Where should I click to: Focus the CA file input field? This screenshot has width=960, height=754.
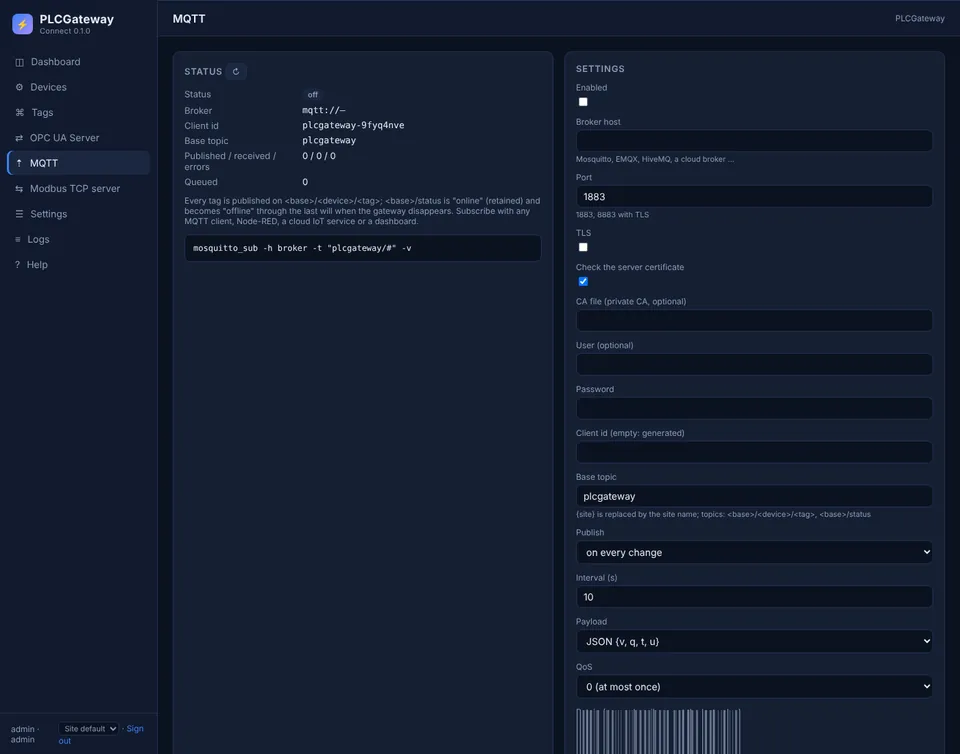(754, 320)
